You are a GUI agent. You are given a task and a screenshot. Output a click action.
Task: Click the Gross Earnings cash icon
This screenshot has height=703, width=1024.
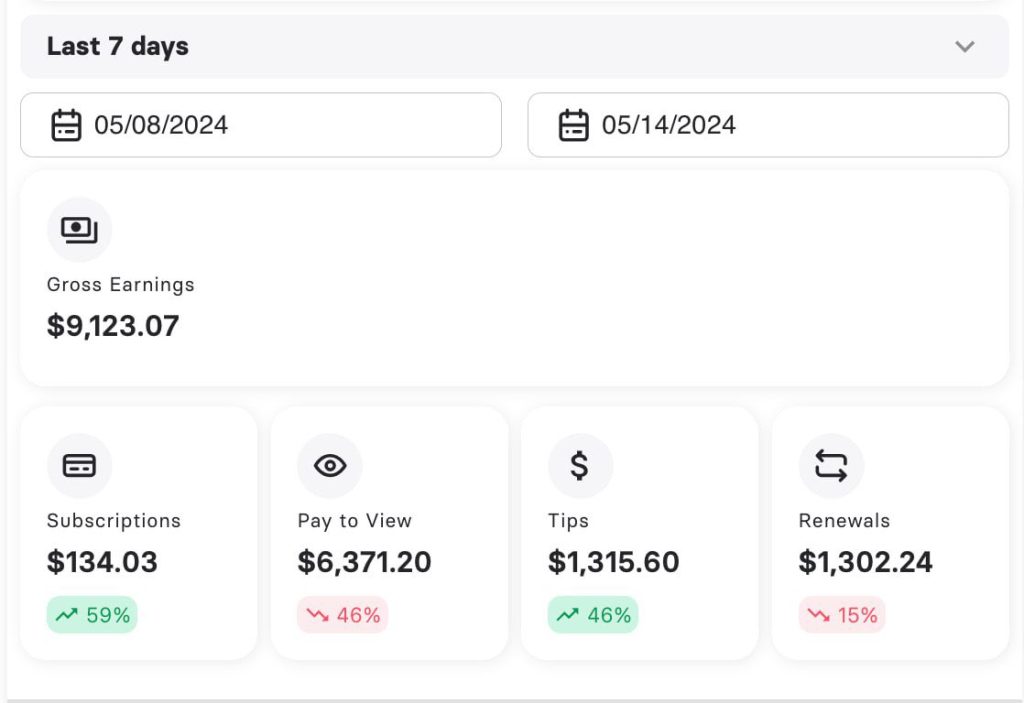[x=79, y=230]
